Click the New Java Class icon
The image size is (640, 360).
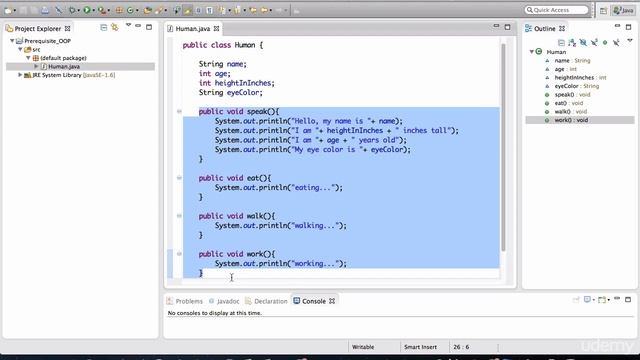click(x=130, y=10)
